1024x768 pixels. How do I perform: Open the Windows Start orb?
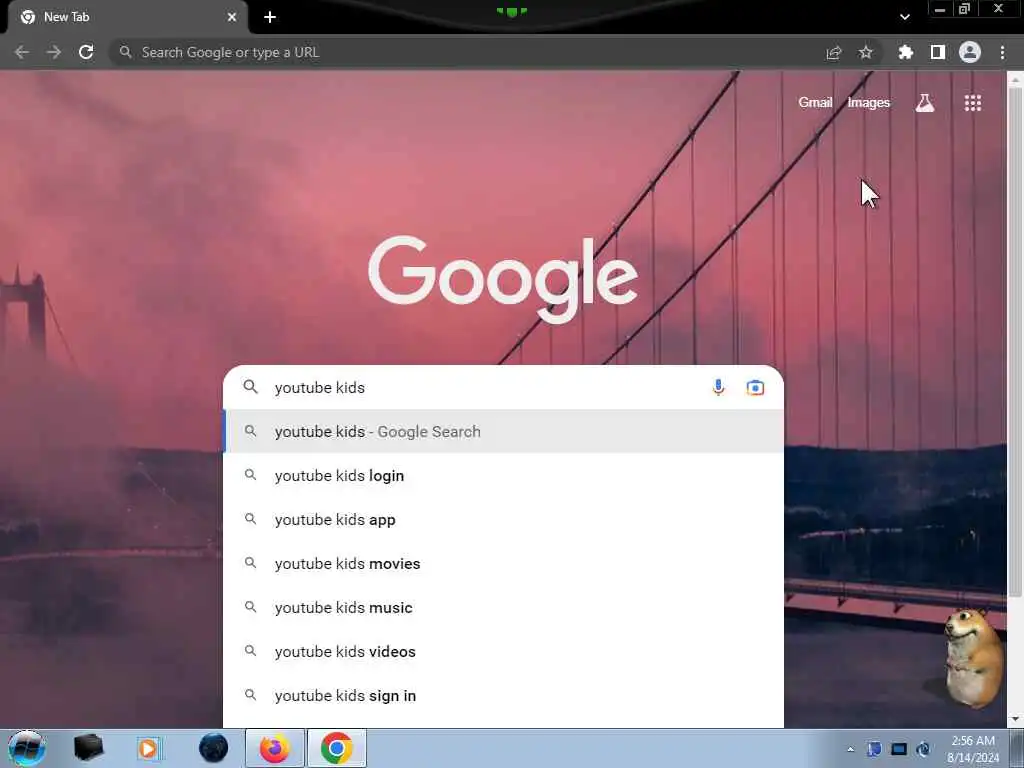point(26,748)
